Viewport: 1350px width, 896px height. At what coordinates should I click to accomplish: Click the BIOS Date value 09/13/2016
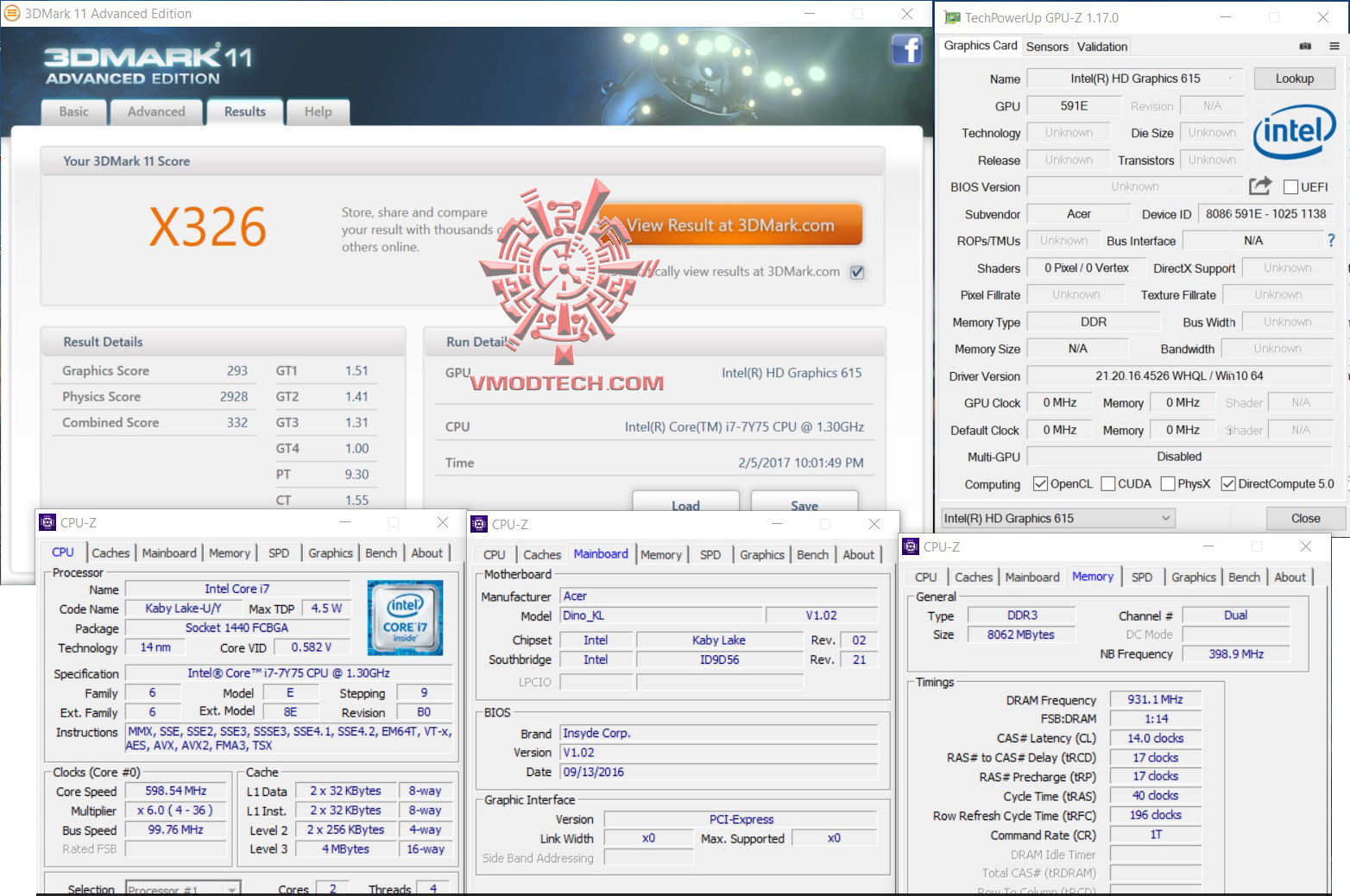point(719,772)
